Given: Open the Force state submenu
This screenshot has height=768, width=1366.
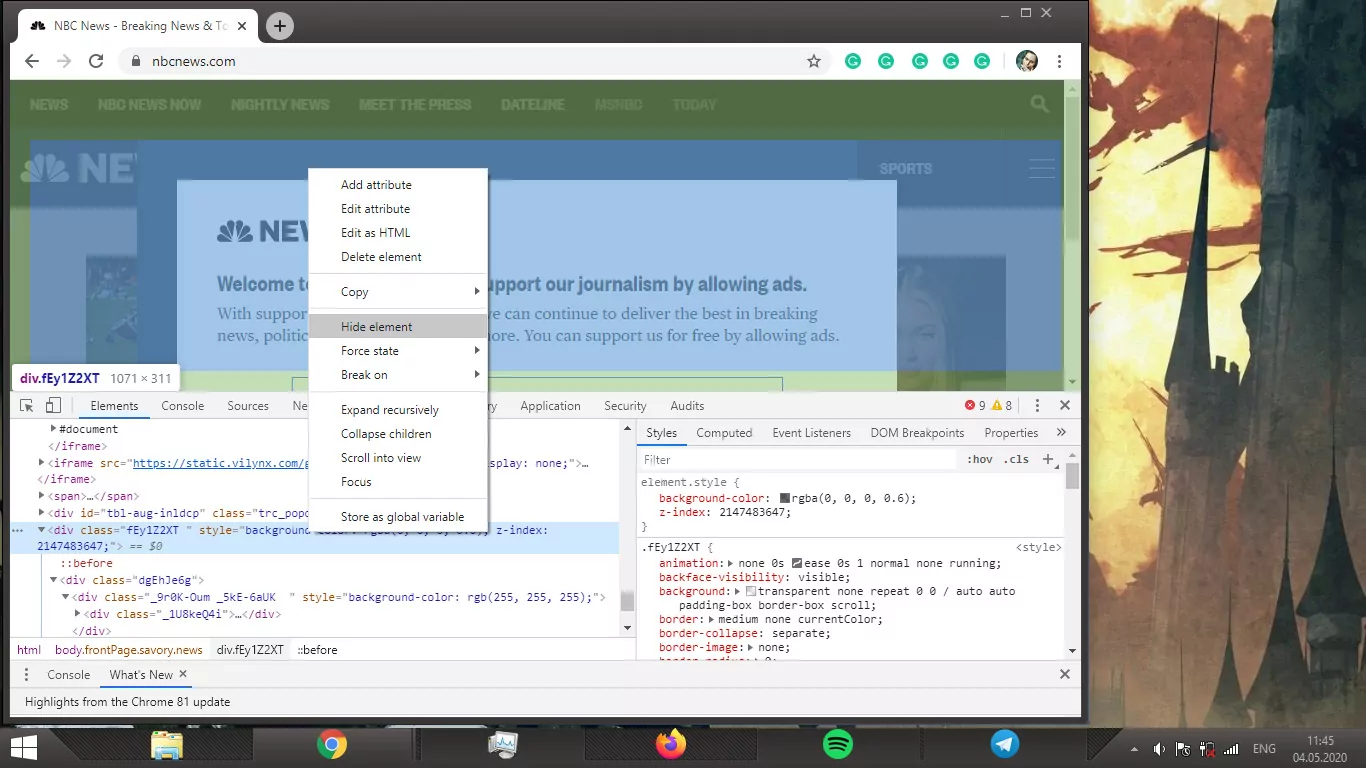Looking at the screenshot, I should click(x=398, y=351).
